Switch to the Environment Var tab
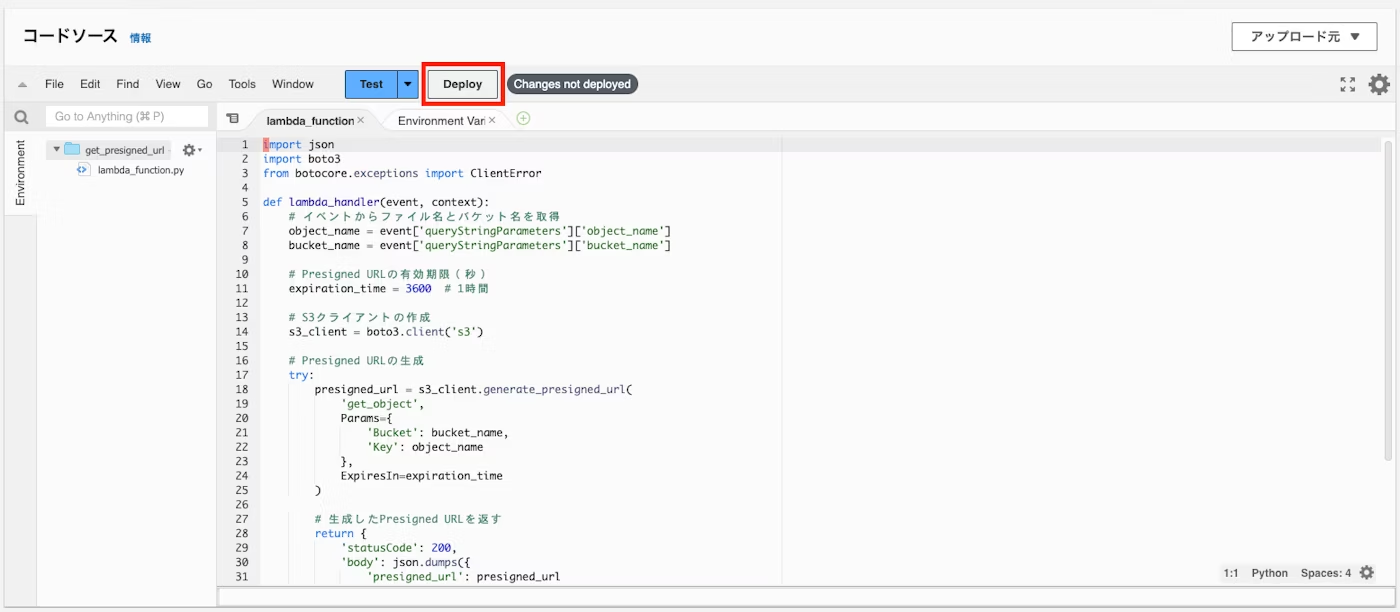 coord(440,120)
